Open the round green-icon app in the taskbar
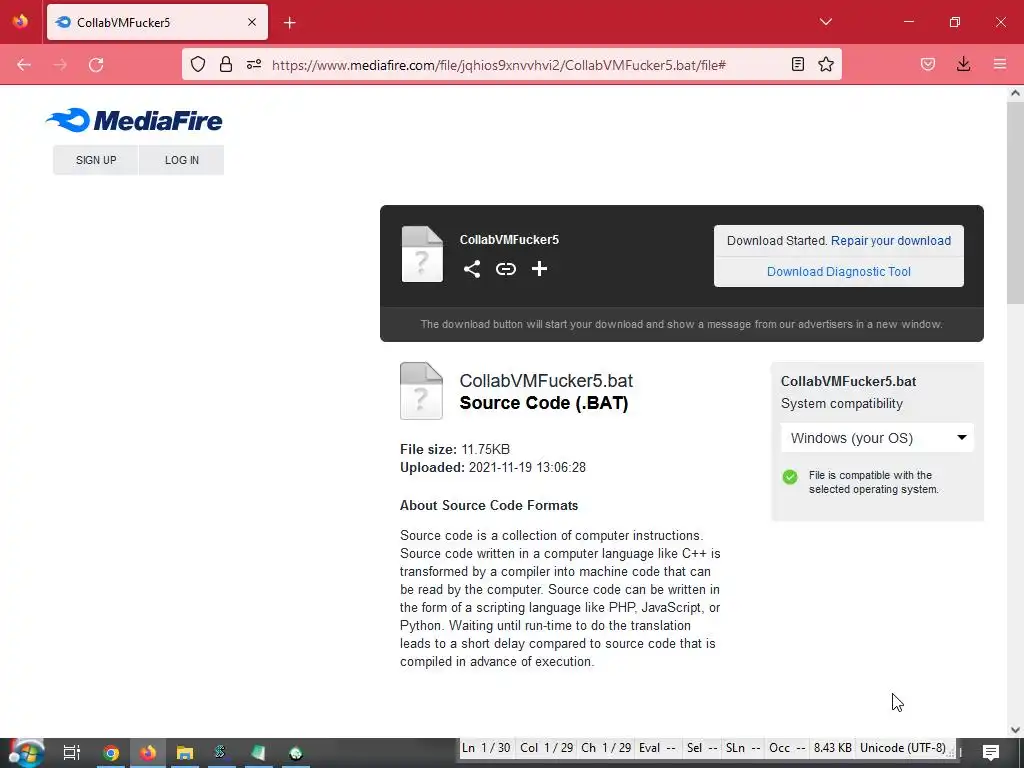This screenshot has width=1024, height=768. point(295,753)
